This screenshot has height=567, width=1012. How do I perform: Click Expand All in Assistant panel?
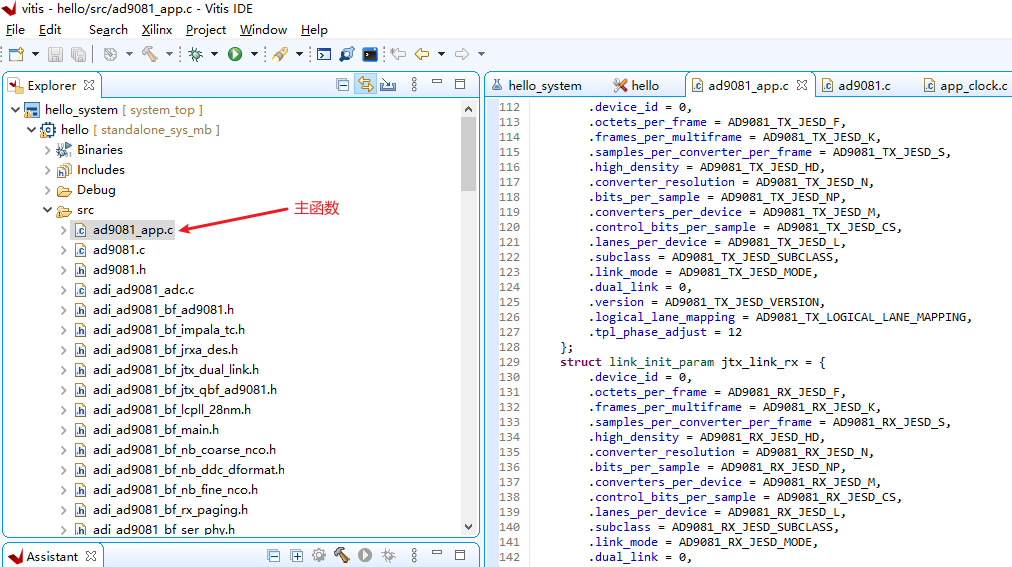(x=296, y=555)
